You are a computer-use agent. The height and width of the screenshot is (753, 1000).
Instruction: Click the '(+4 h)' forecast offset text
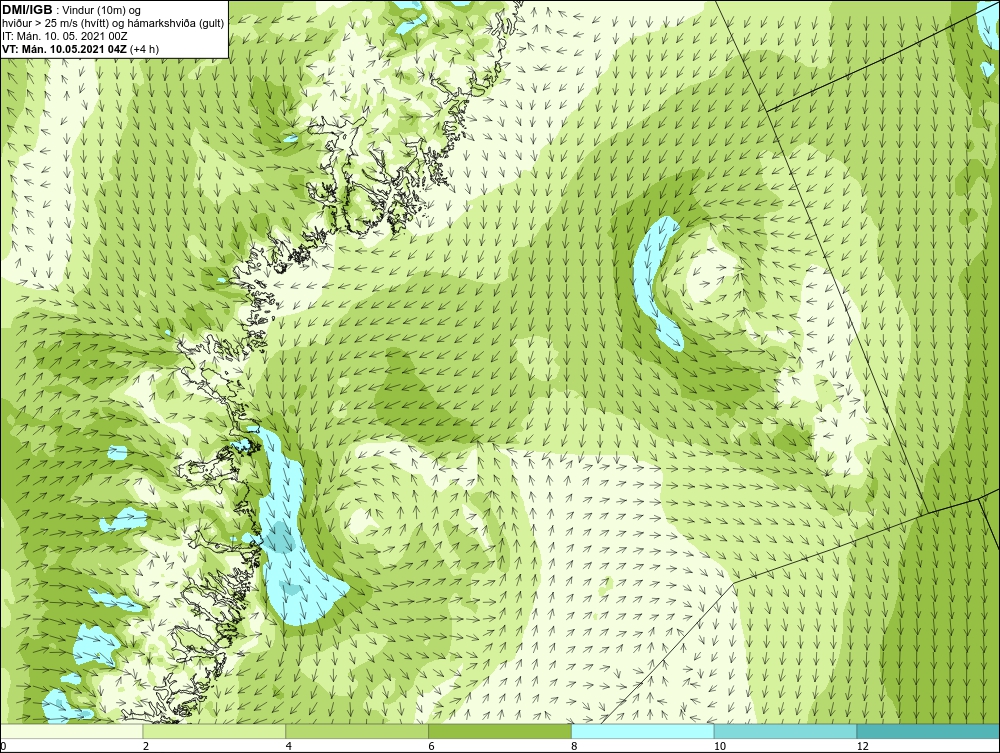pos(144,48)
